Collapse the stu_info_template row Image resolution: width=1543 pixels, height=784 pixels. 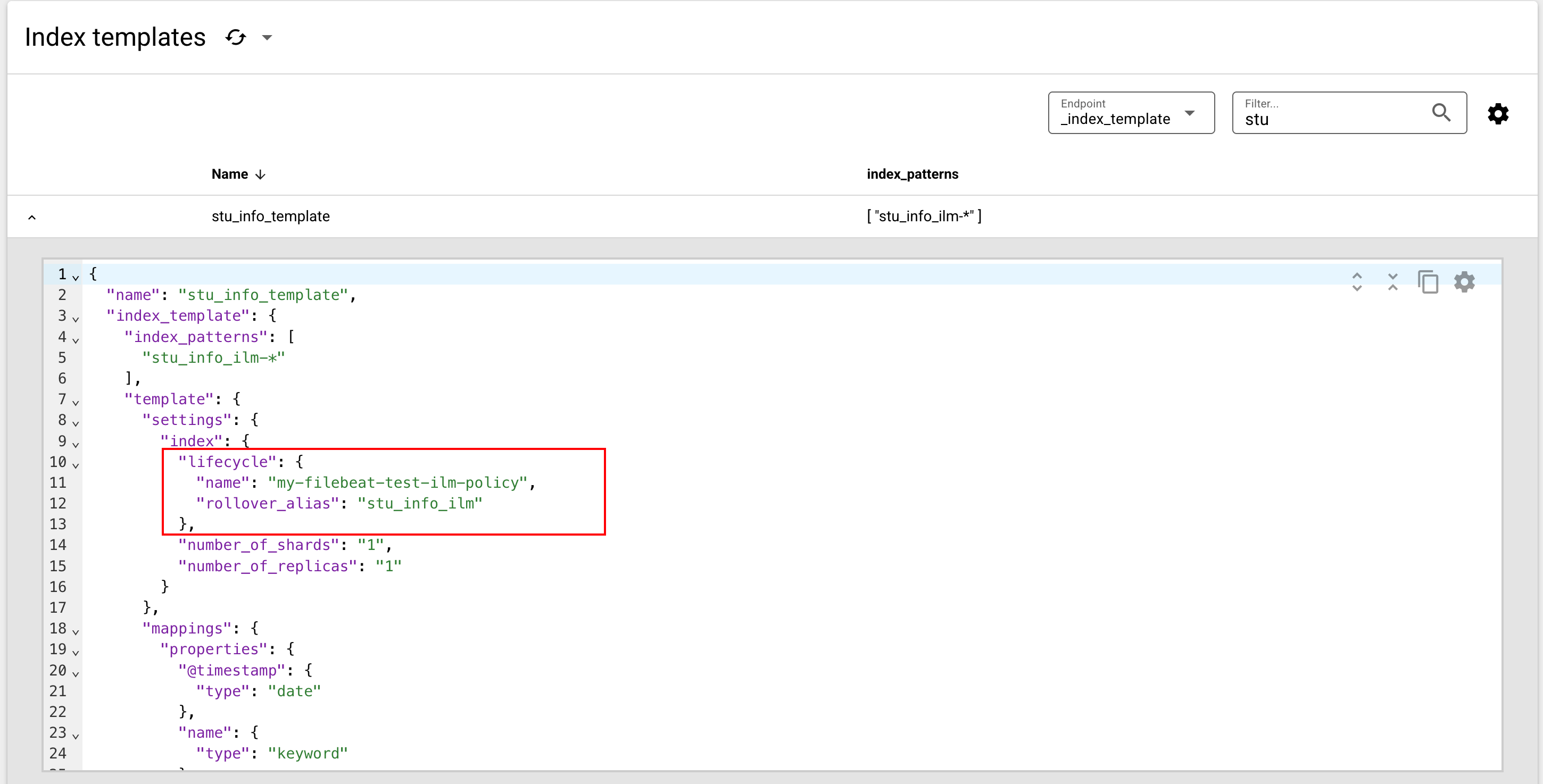coord(32,217)
